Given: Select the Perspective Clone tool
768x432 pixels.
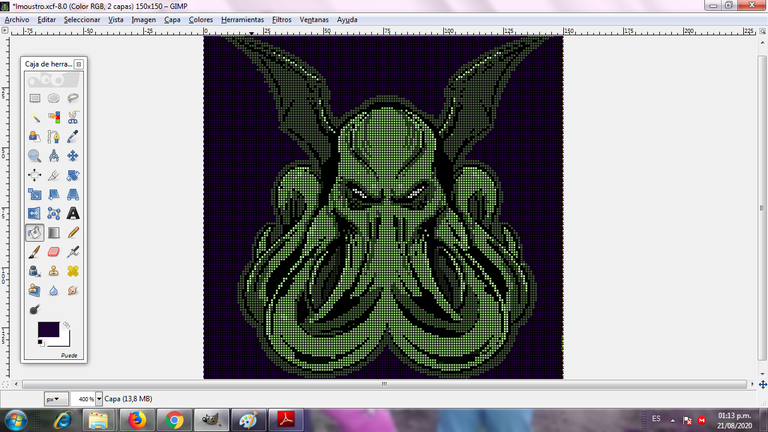Looking at the screenshot, I should click(x=34, y=290).
